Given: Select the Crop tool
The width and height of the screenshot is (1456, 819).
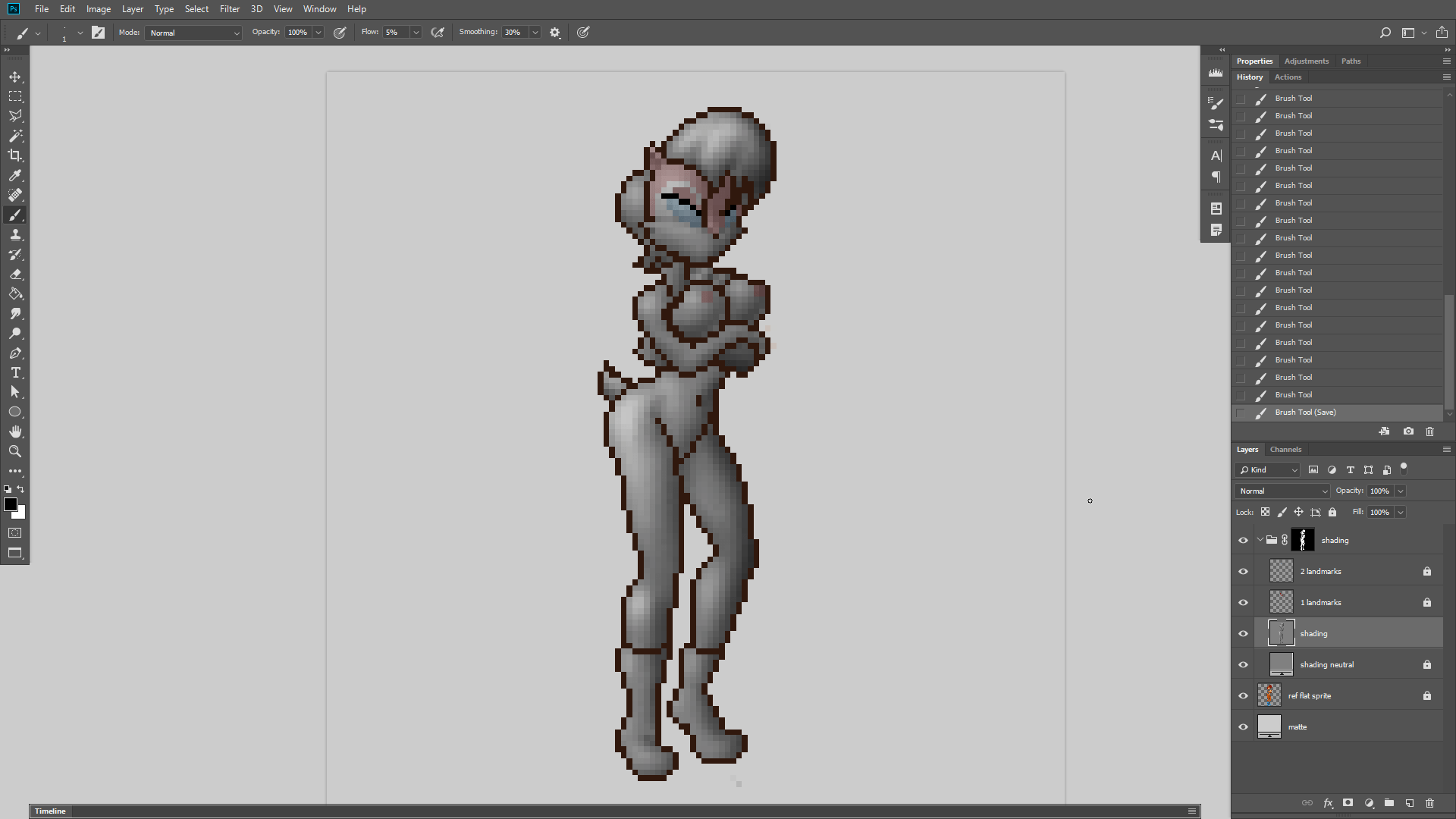Looking at the screenshot, I should tap(15, 155).
